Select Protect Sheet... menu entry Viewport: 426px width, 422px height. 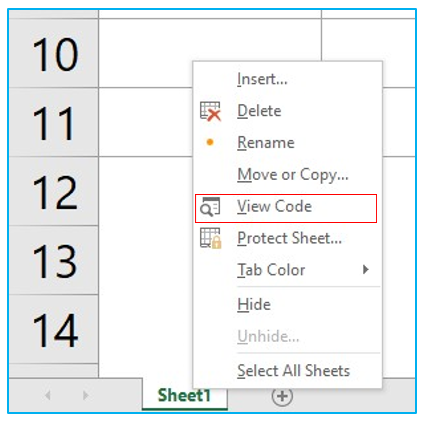(288, 238)
